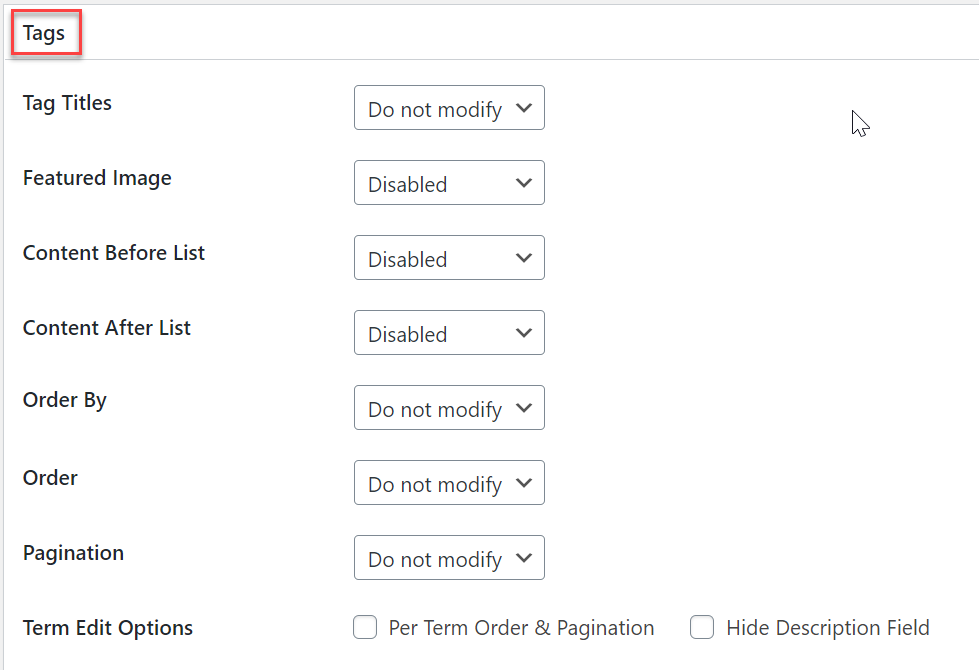
Task: Open the Tag Titles dropdown
Action: (449, 108)
